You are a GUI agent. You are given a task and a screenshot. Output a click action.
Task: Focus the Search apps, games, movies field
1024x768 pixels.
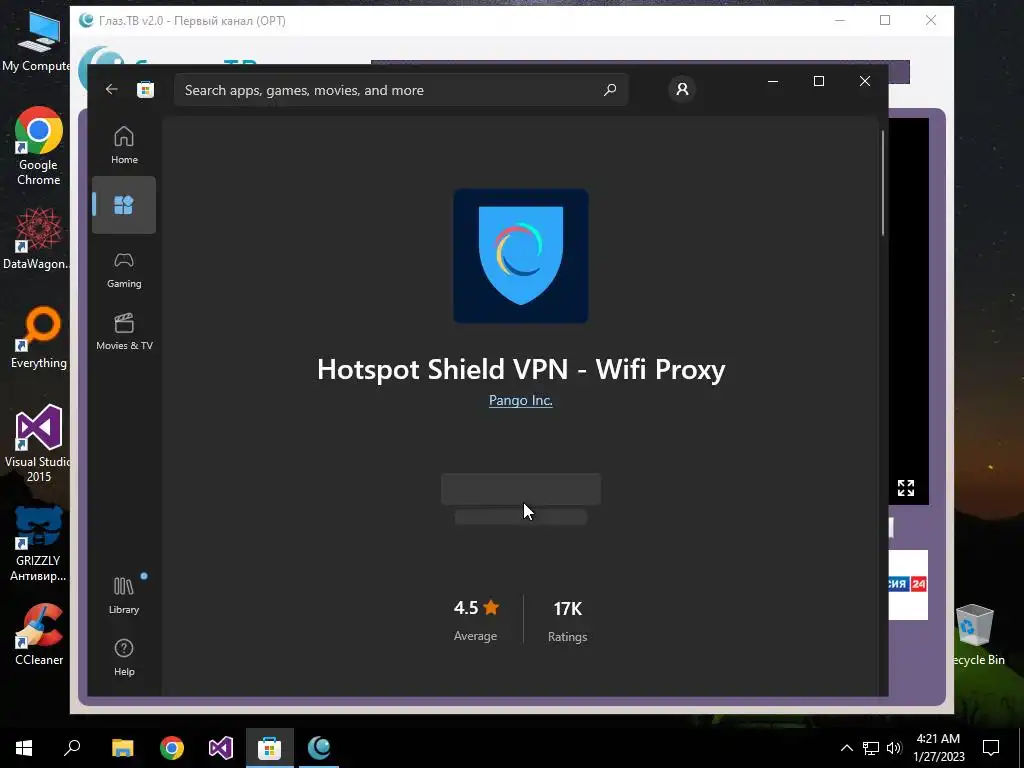pos(401,89)
